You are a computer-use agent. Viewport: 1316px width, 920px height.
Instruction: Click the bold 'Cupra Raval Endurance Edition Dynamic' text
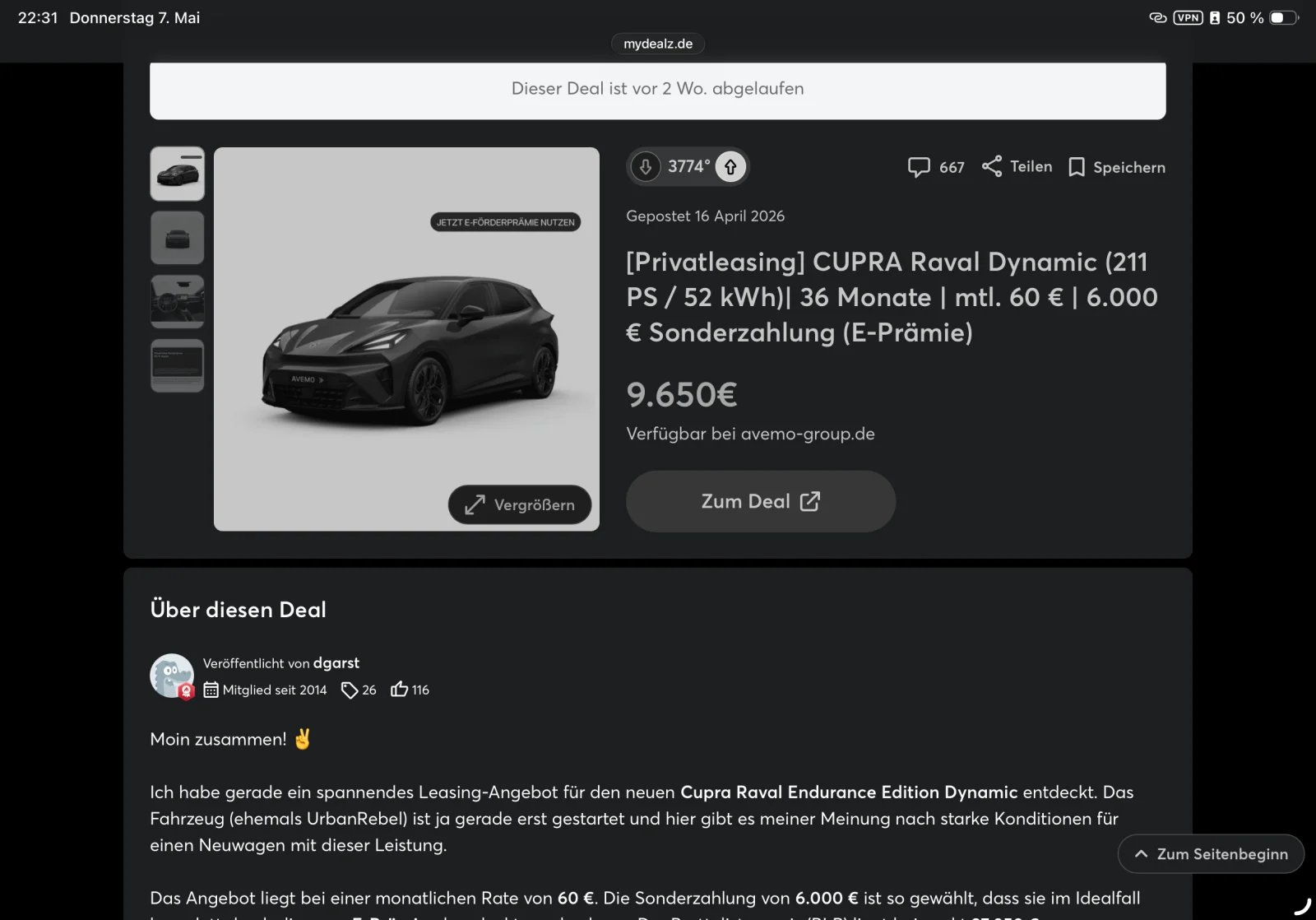coord(849,792)
